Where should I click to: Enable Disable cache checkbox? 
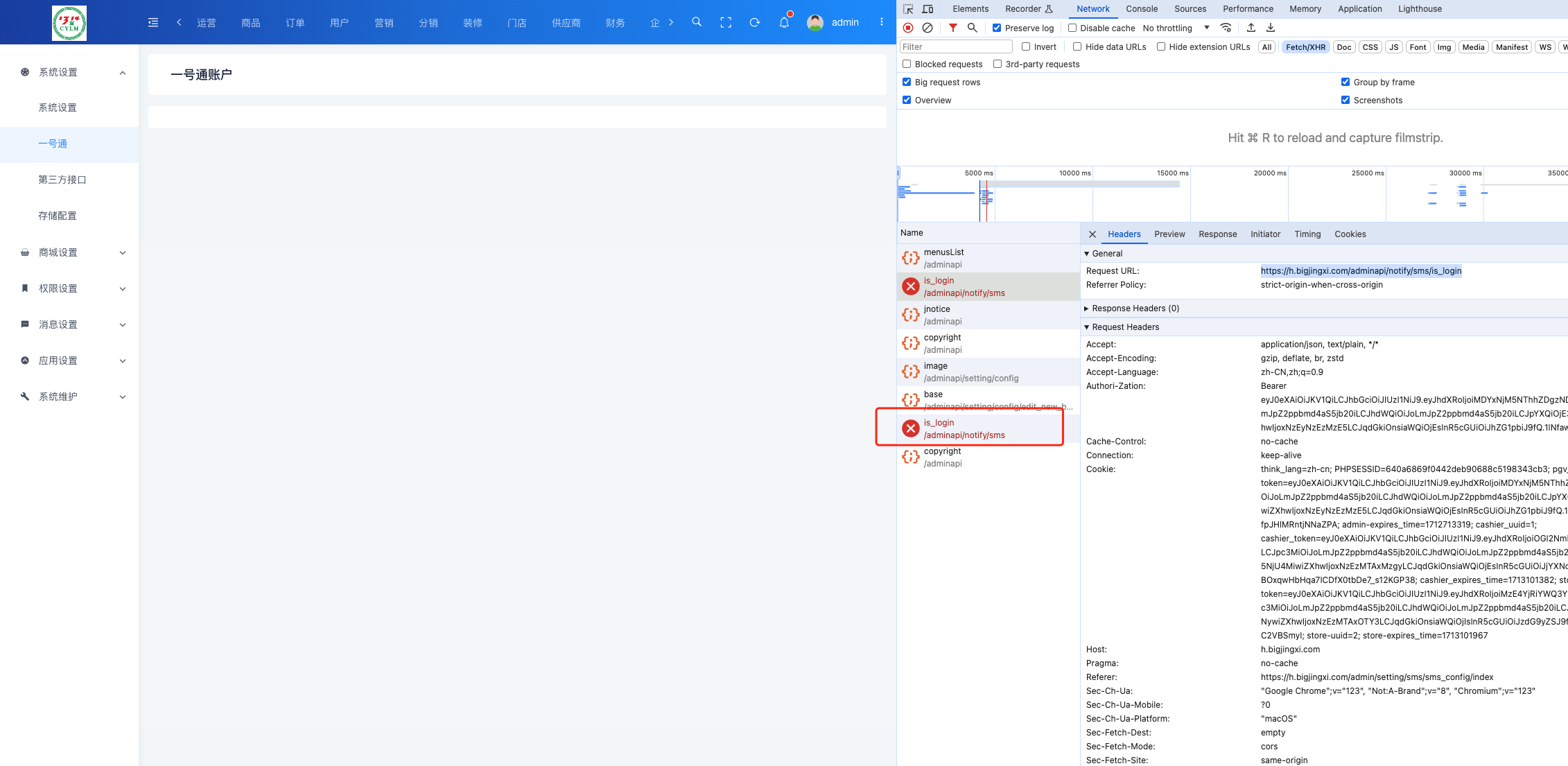pos(1072,28)
